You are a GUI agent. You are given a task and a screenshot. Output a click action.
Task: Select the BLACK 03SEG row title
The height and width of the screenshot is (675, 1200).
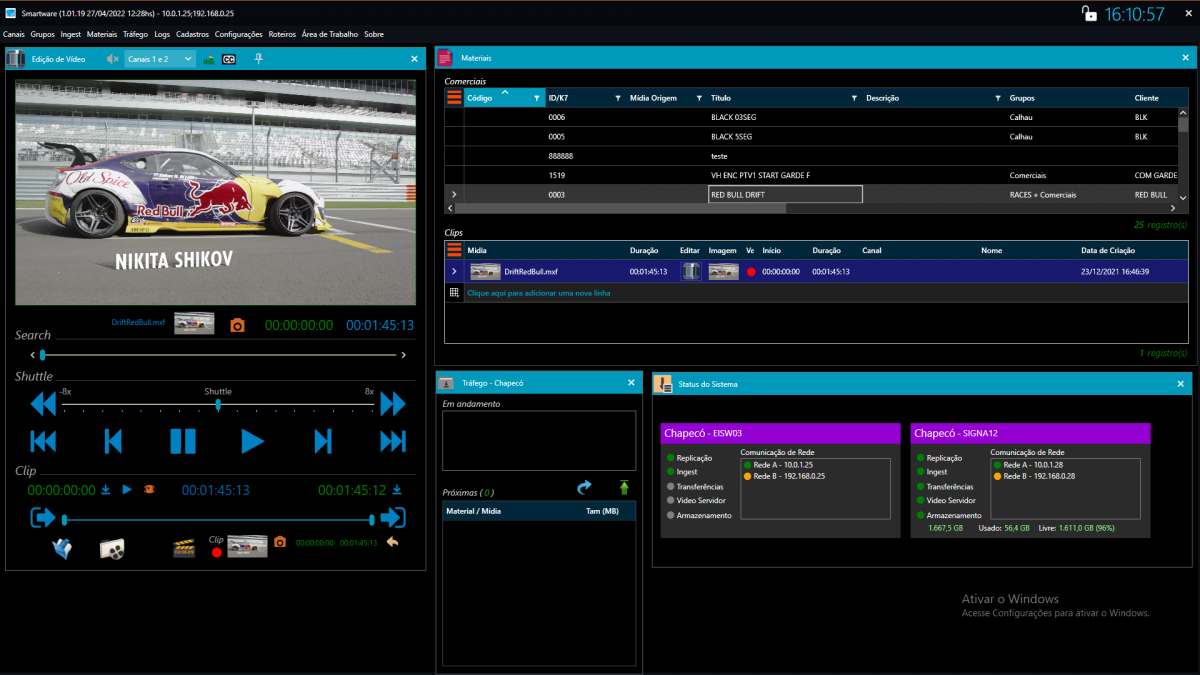734,117
